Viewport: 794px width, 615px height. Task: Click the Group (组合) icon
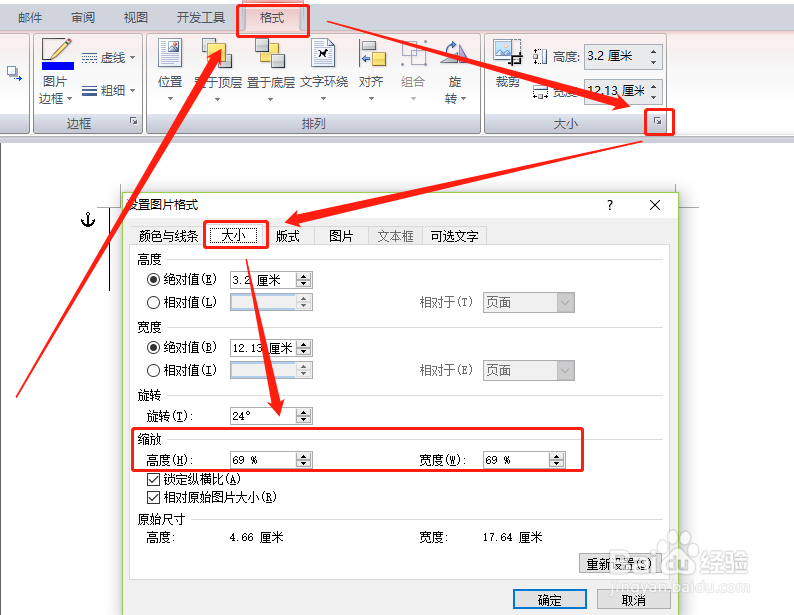(x=413, y=53)
